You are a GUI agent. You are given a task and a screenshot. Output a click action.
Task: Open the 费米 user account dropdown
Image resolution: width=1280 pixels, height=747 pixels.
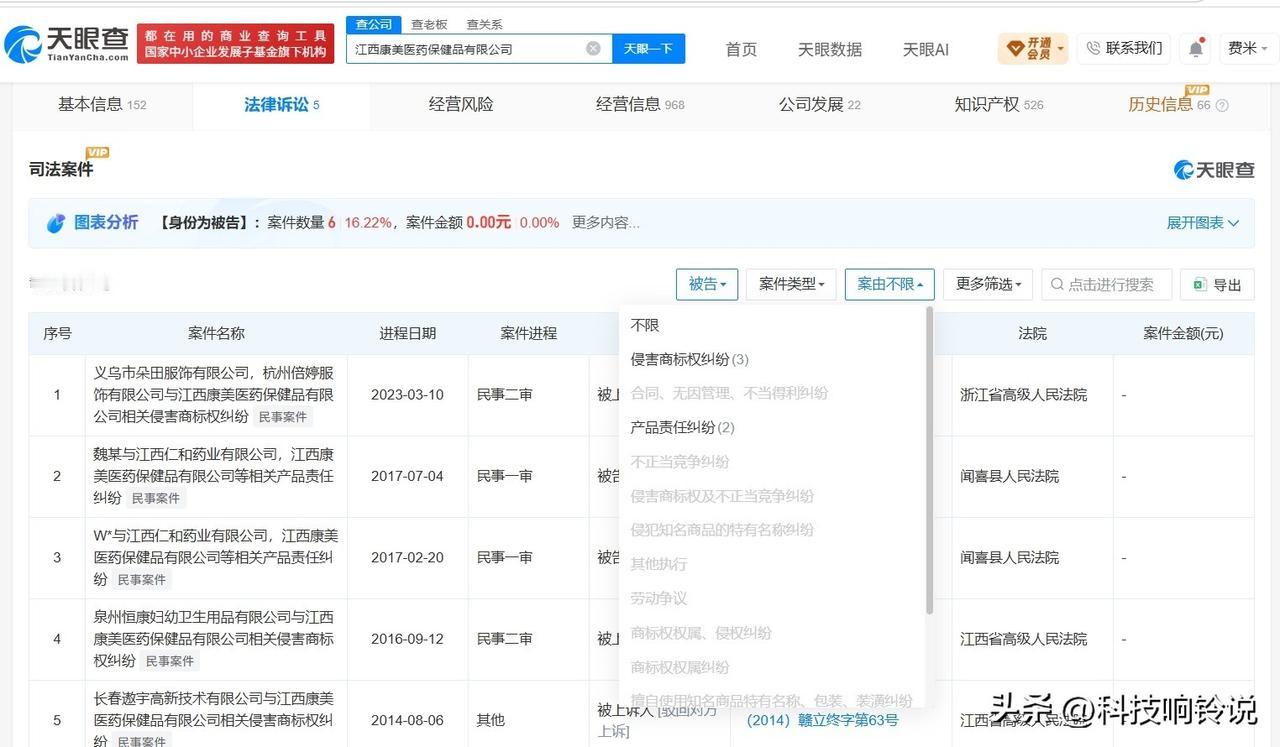point(1248,48)
